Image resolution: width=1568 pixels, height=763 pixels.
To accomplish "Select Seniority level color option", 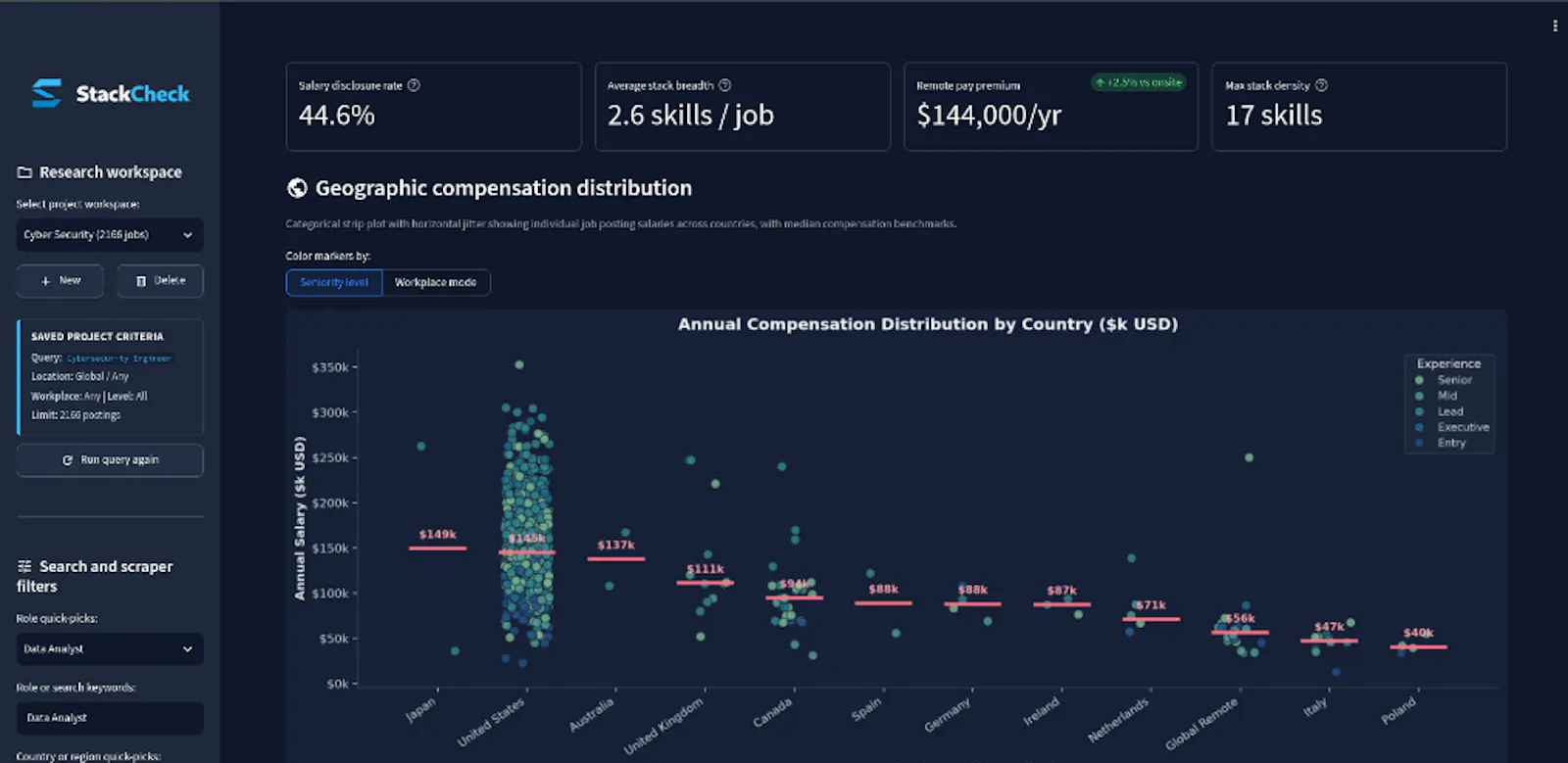I will pyautogui.click(x=334, y=282).
